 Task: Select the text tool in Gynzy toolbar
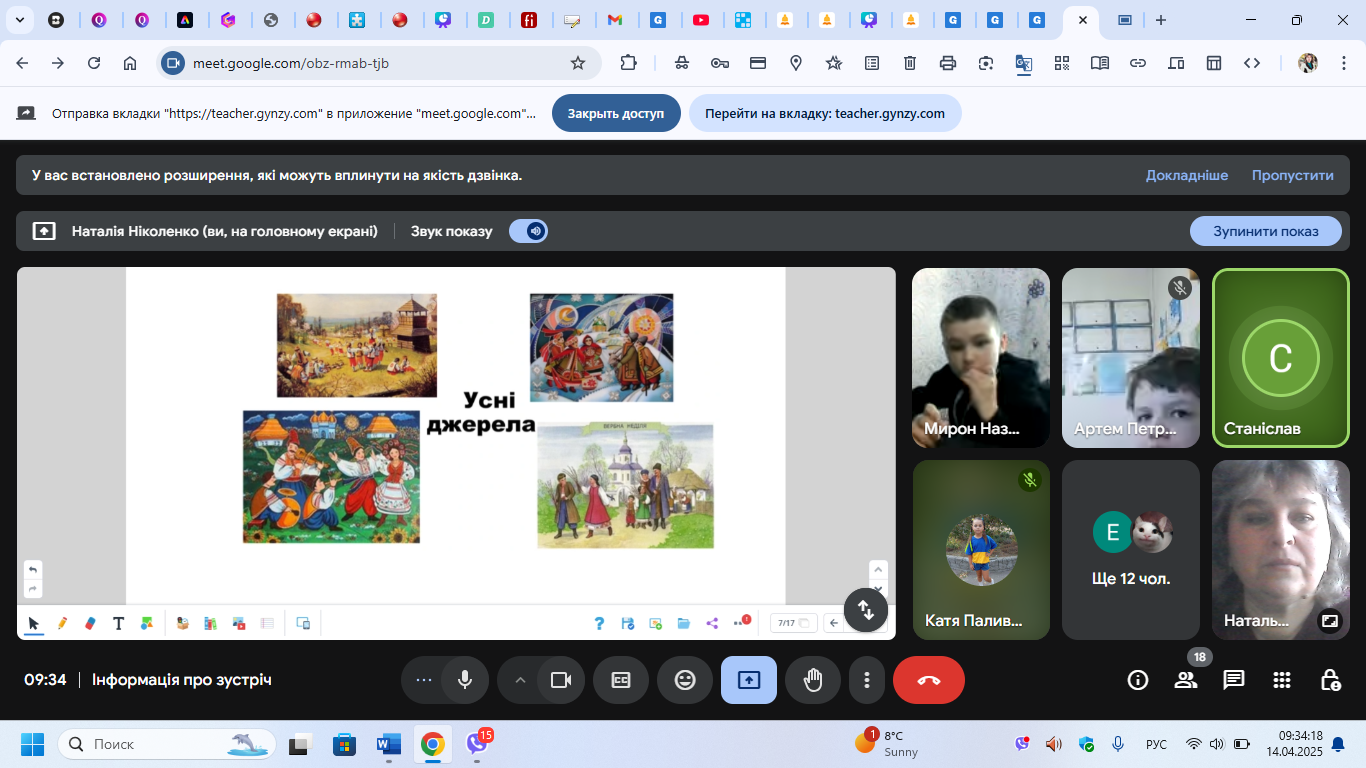(x=118, y=623)
